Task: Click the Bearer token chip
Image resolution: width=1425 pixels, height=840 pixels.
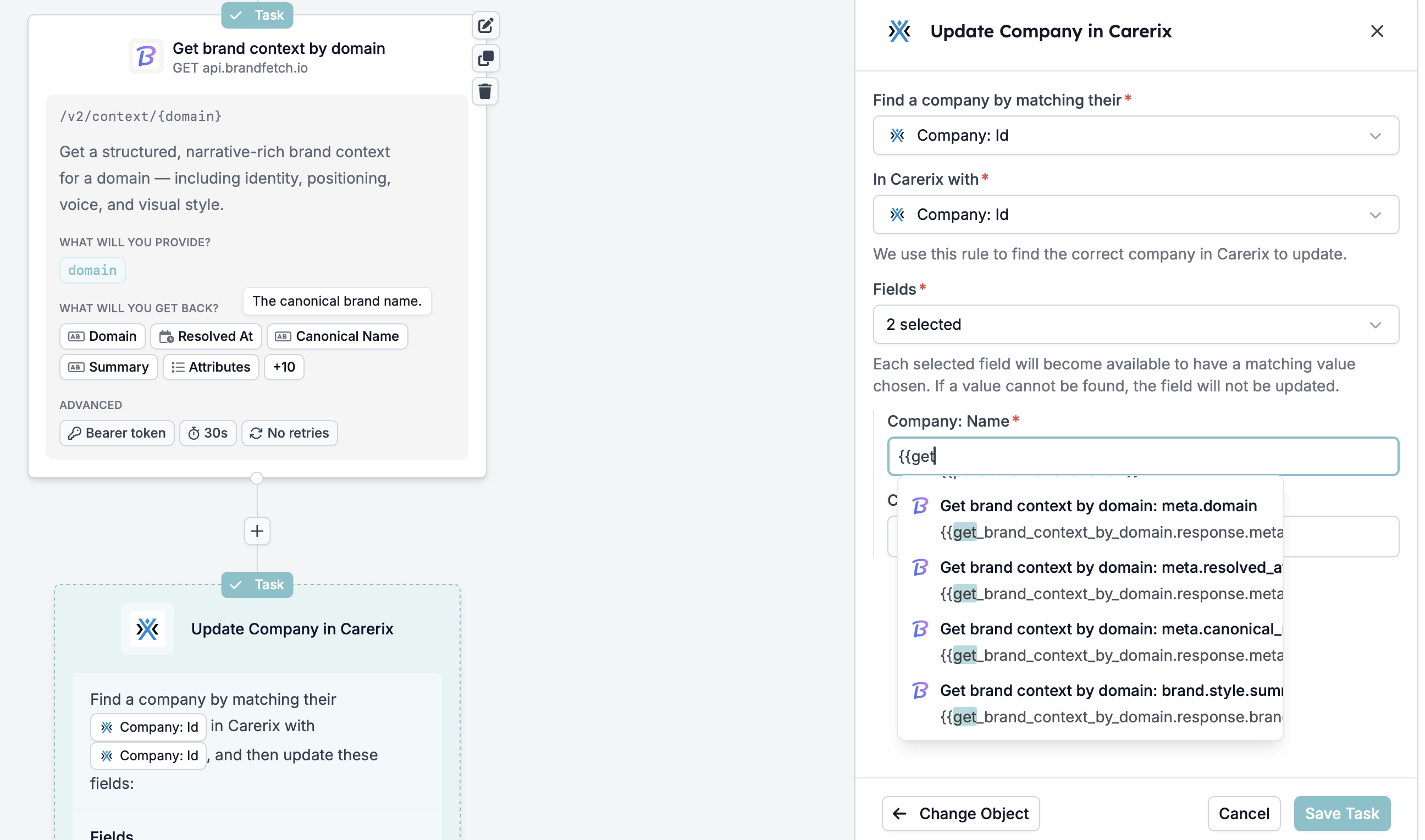Action: pos(117,433)
